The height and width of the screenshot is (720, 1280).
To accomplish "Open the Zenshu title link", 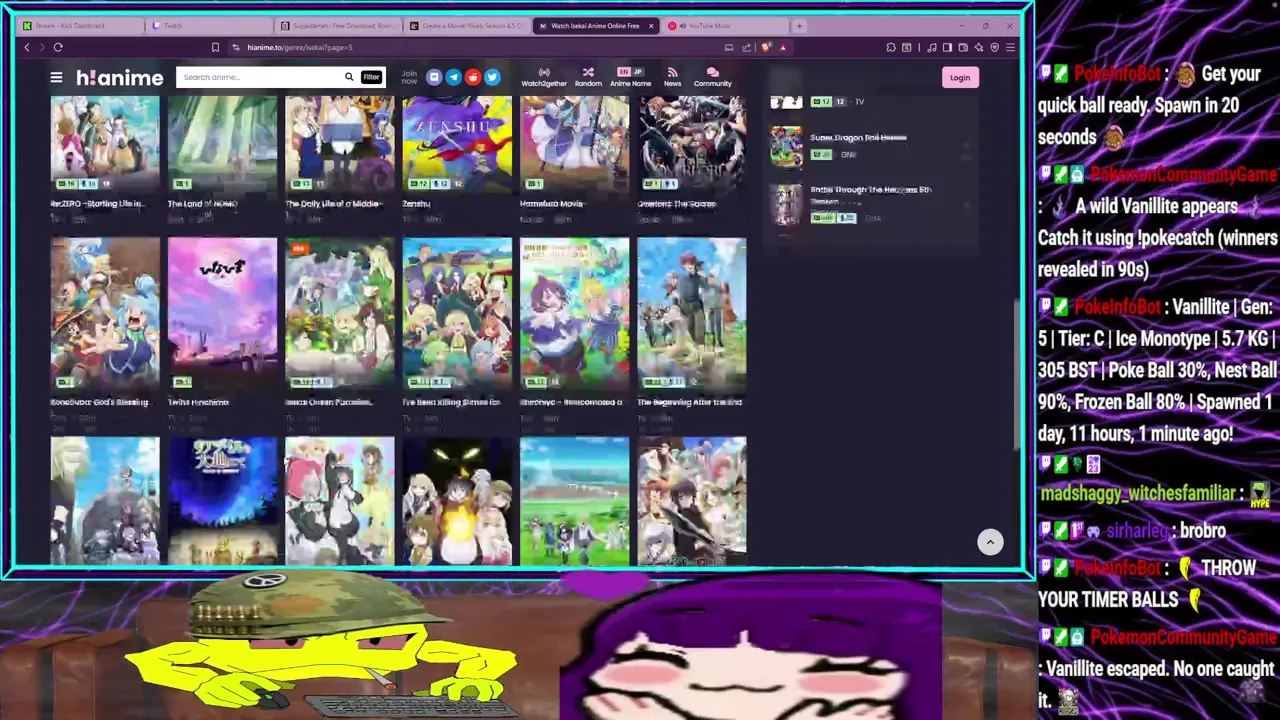I will pos(416,204).
